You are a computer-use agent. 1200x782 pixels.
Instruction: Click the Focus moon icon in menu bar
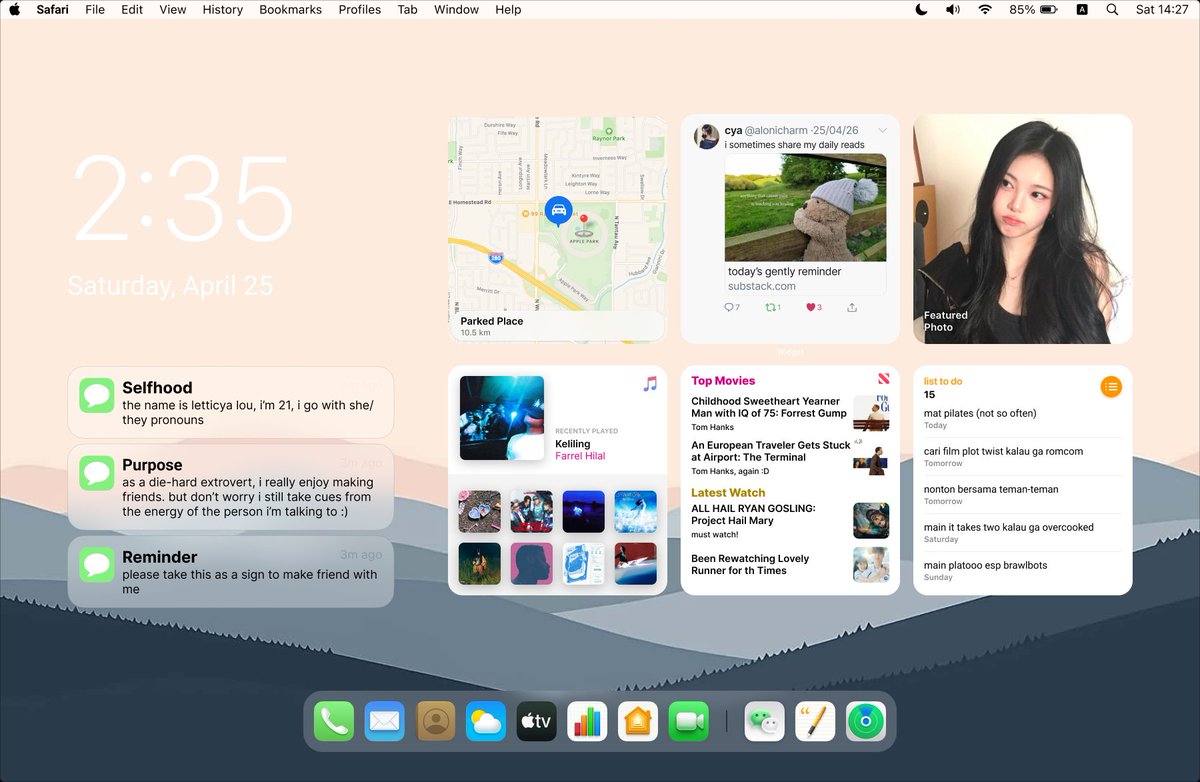pos(921,9)
